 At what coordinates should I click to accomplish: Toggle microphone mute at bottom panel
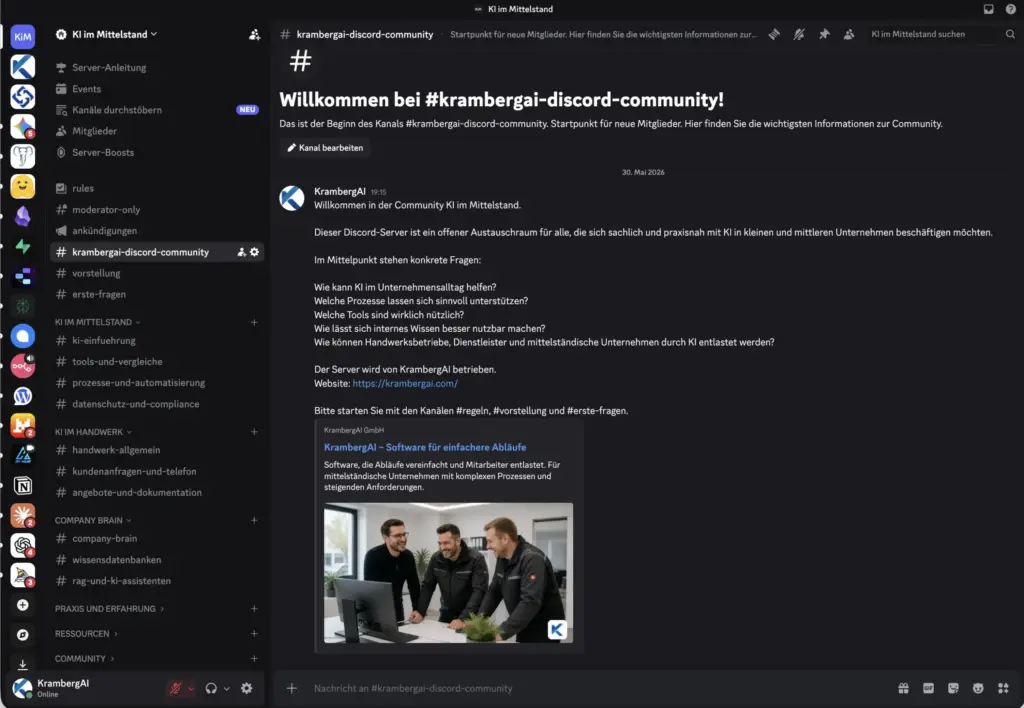click(x=176, y=688)
